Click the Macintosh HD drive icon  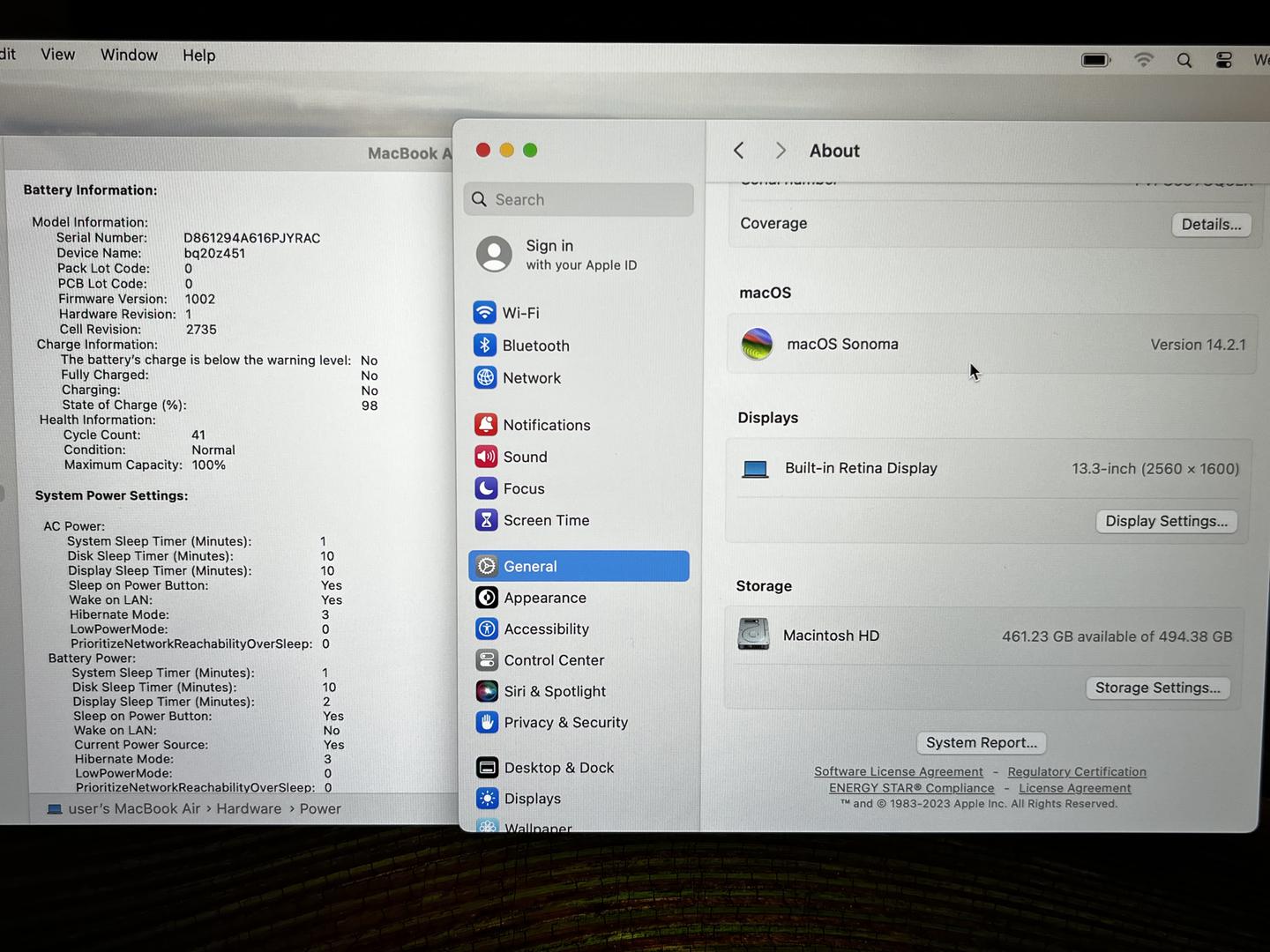click(753, 635)
